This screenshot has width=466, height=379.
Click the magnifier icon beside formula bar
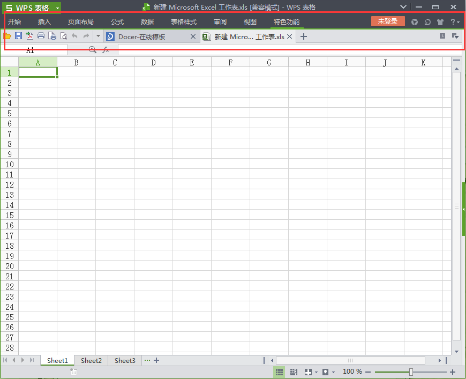pyautogui.click(x=92, y=50)
